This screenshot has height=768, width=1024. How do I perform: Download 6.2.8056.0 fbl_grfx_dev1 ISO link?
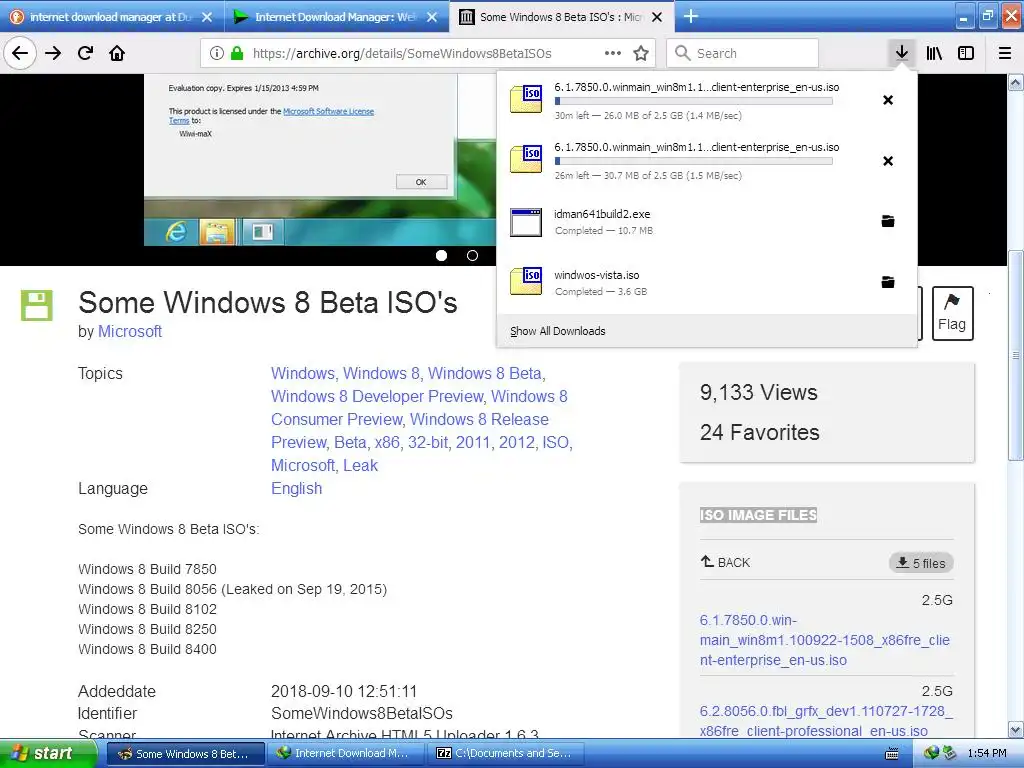click(826, 721)
